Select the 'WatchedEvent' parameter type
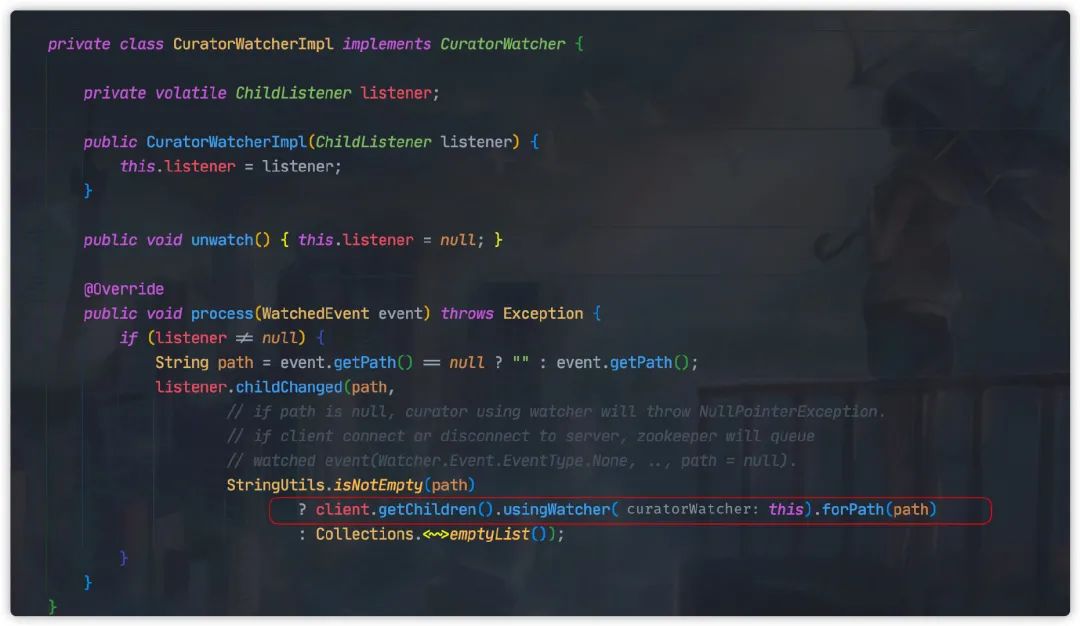Screen dimensions: 1080x626 coord(315,314)
